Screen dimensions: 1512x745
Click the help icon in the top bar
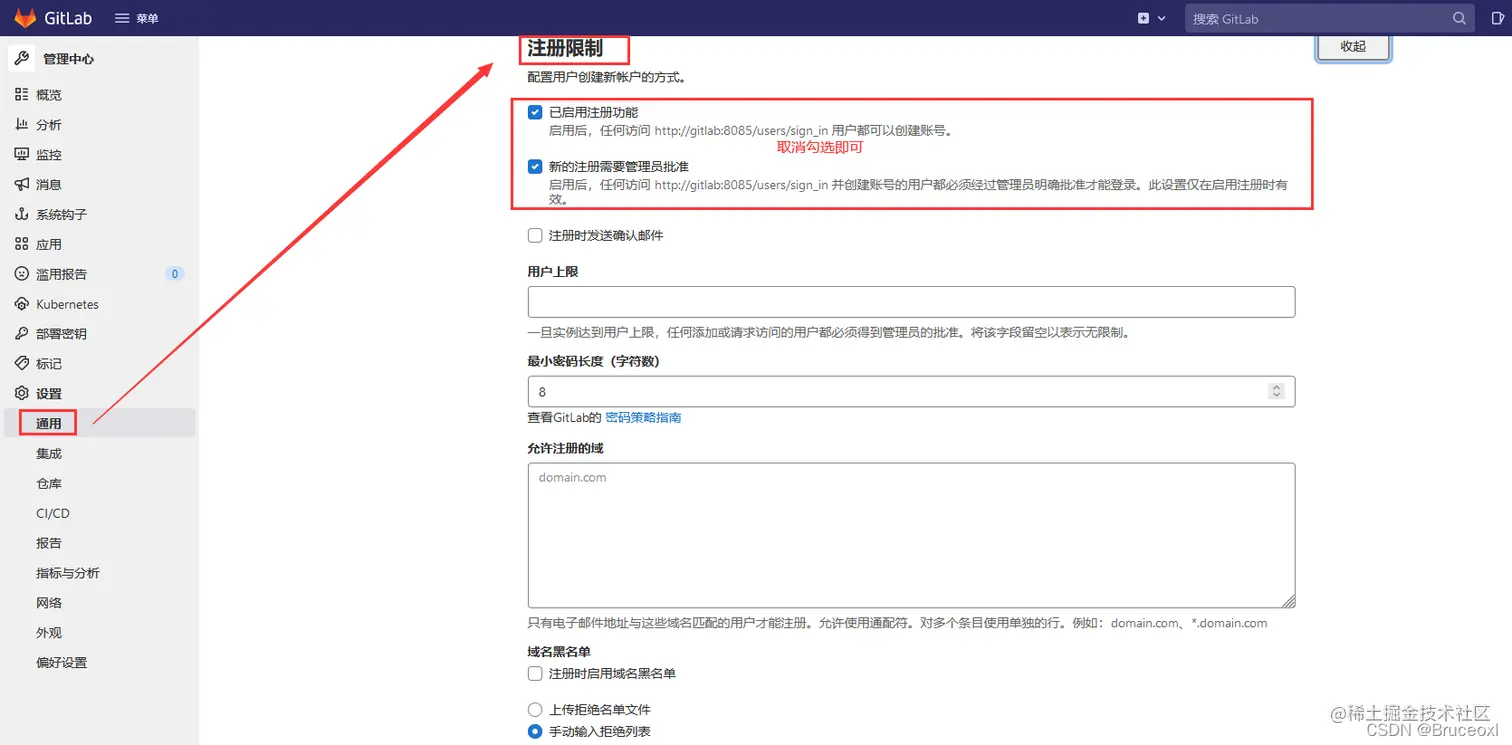(x=1494, y=17)
